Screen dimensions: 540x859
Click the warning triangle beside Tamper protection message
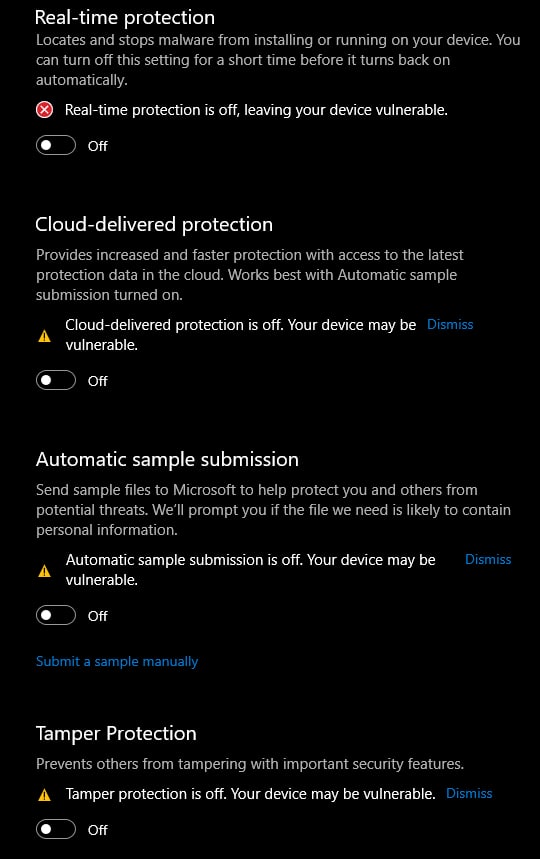coord(44,795)
